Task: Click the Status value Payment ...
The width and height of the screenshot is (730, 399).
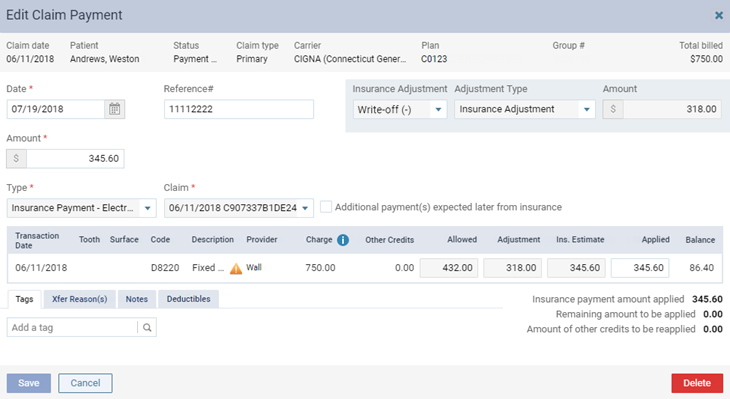Action: (x=195, y=59)
